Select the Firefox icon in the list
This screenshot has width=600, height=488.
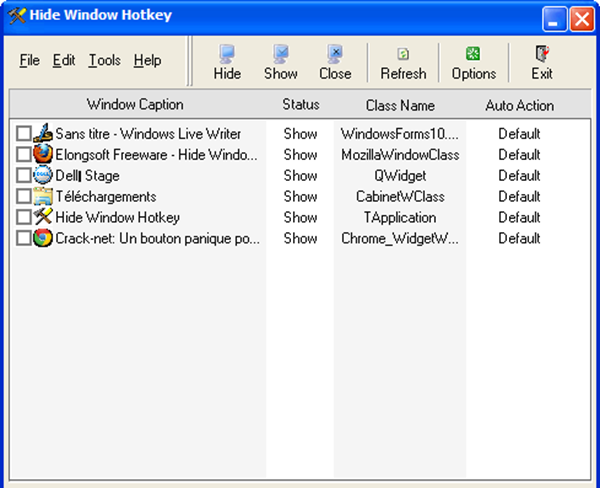(x=42, y=154)
